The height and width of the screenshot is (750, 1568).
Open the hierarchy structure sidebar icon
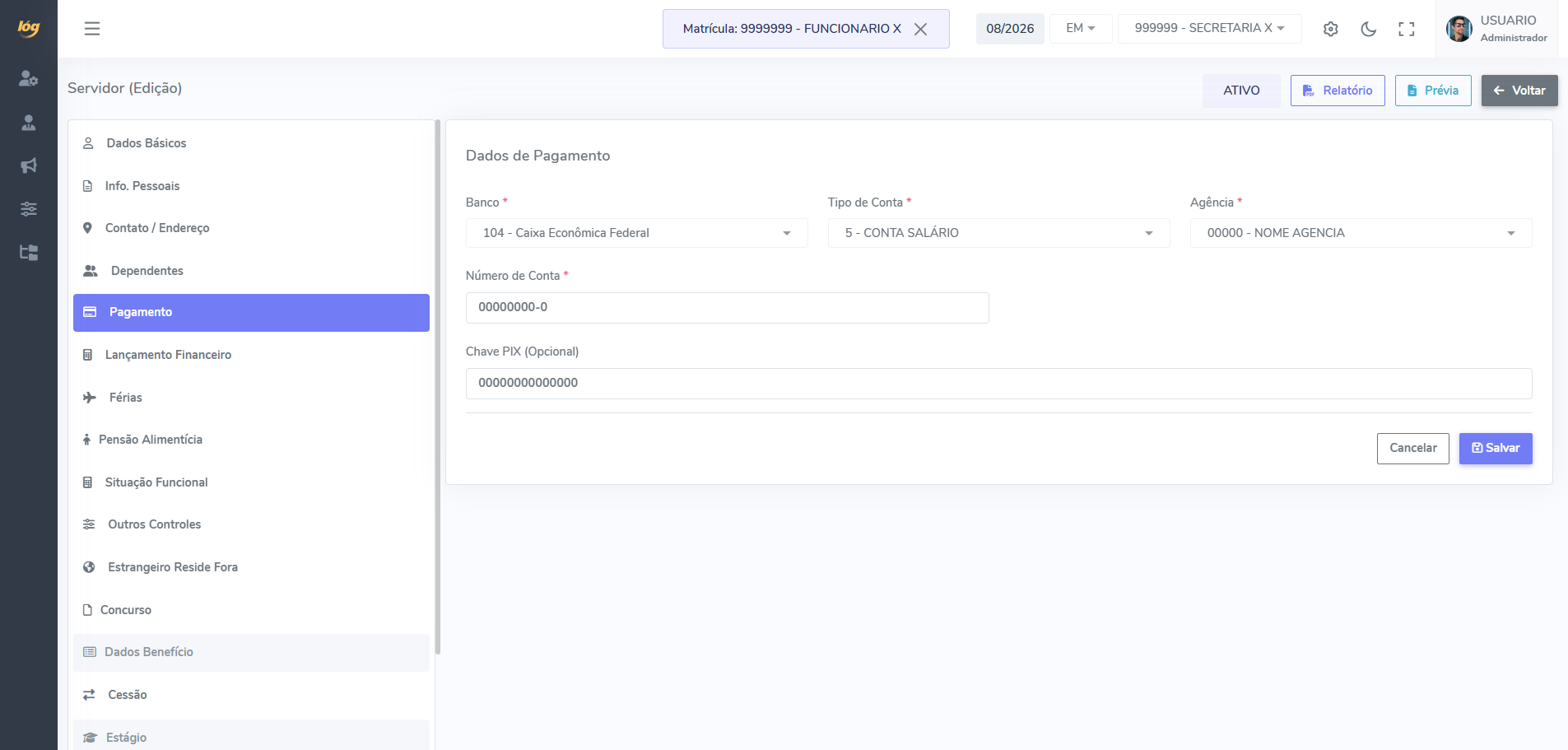coord(29,252)
